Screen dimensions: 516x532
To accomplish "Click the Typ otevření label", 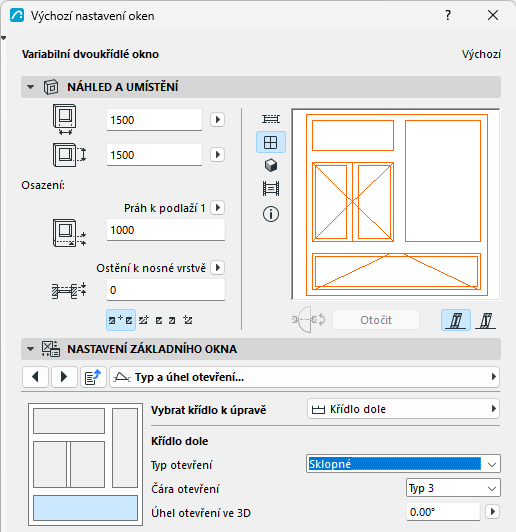I will pos(181,465).
